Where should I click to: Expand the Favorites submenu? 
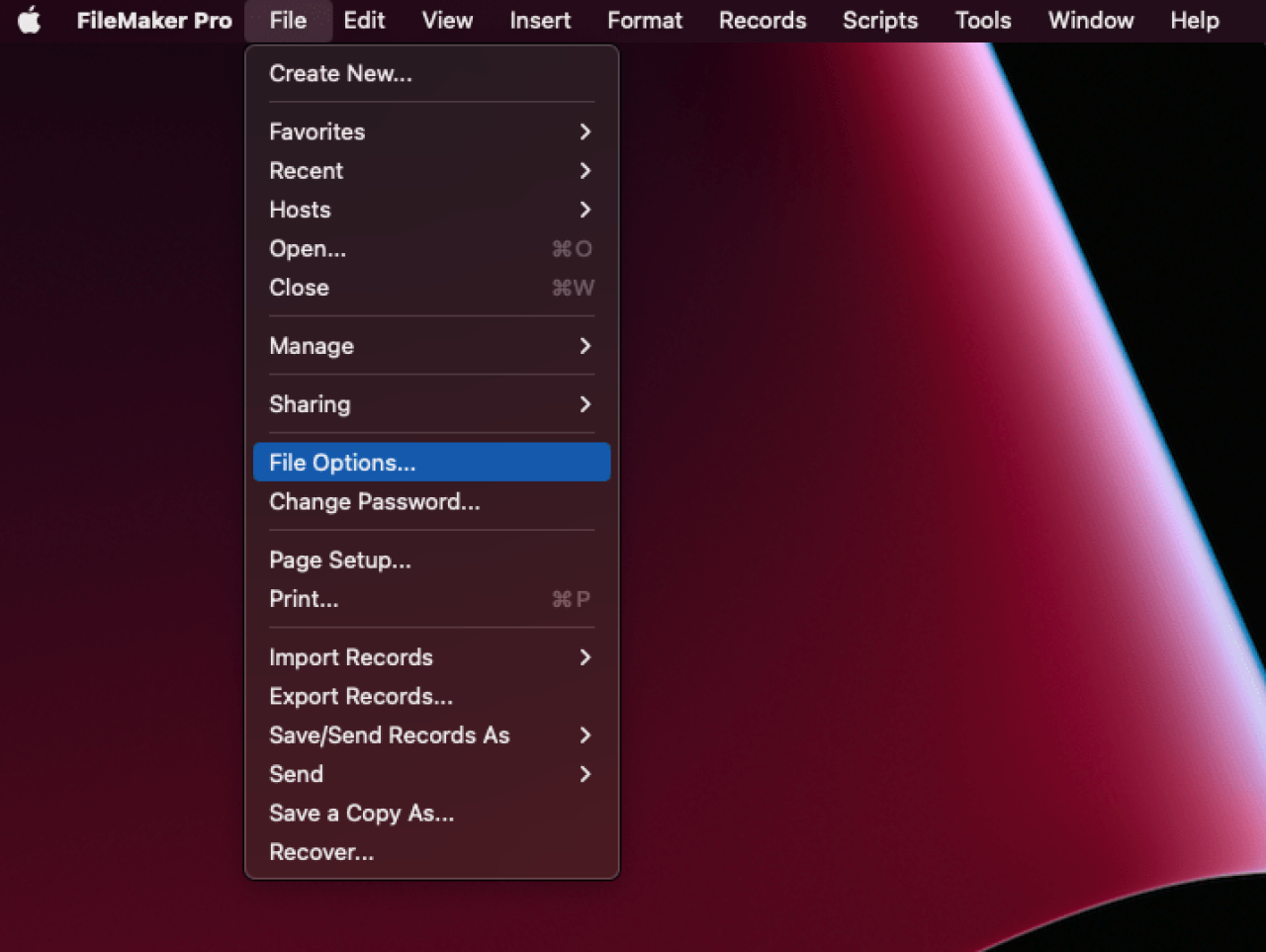(x=431, y=131)
